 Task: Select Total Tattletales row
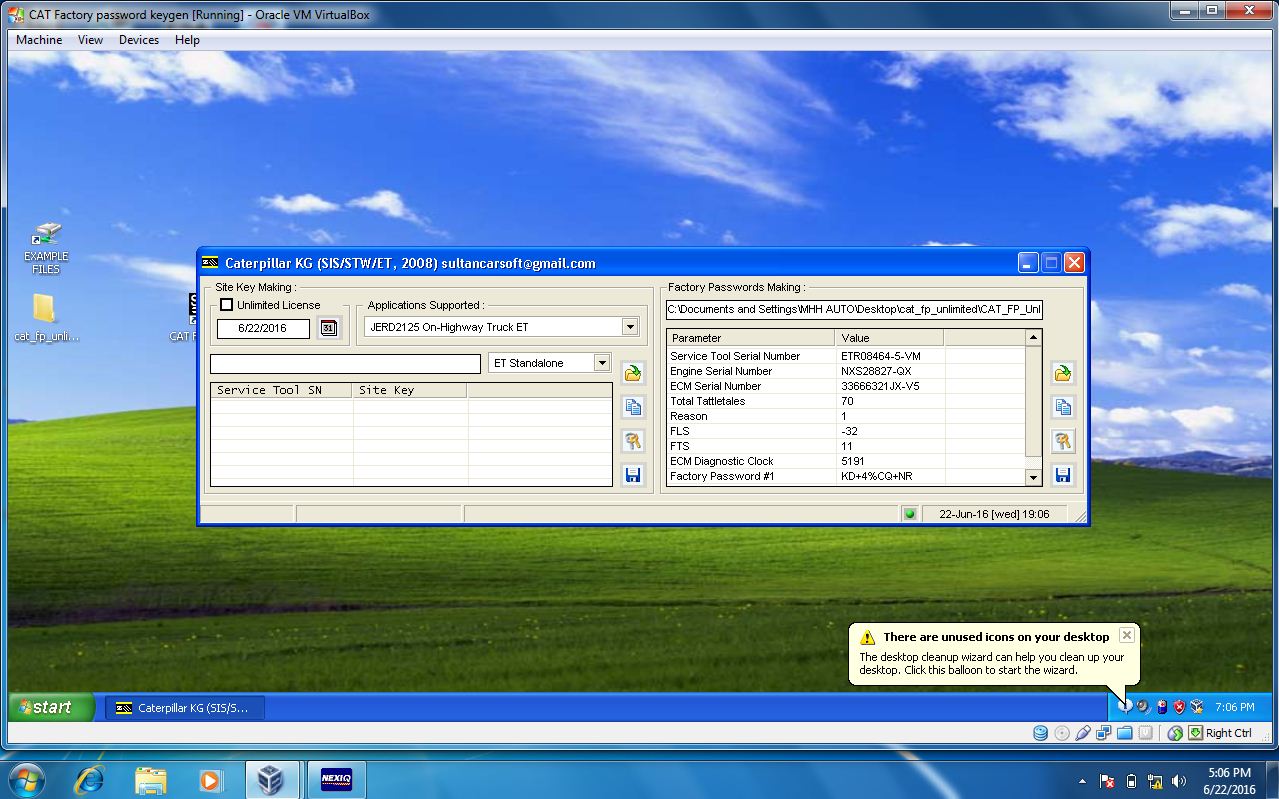[x=846, y=401]
